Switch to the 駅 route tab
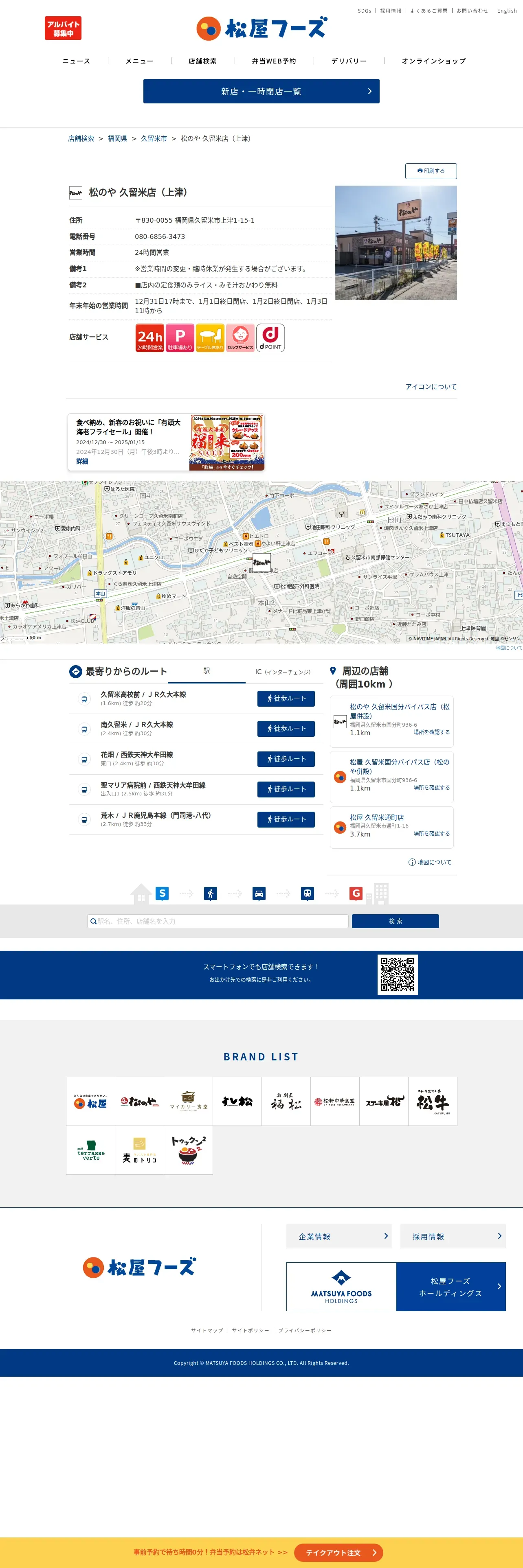523x1568 pixels. click(x=207, y=671)
